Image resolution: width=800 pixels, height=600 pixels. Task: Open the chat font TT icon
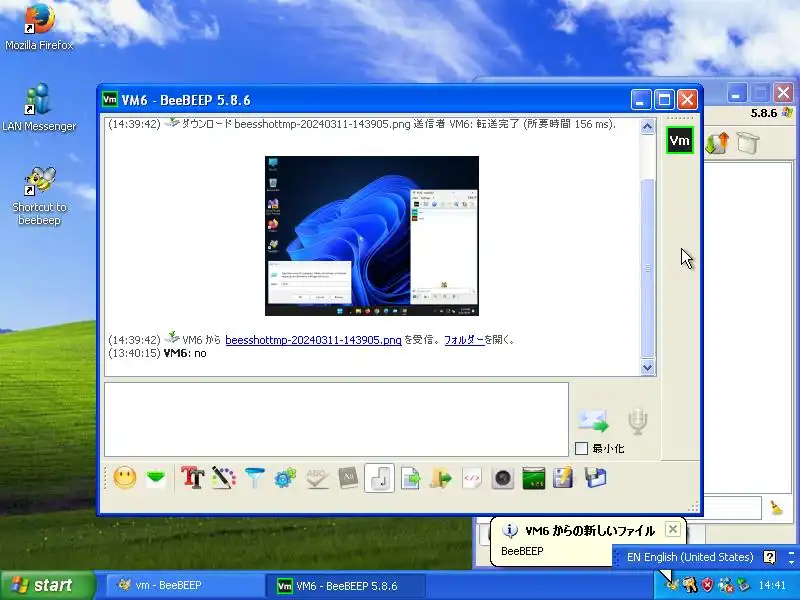point(192,479)
